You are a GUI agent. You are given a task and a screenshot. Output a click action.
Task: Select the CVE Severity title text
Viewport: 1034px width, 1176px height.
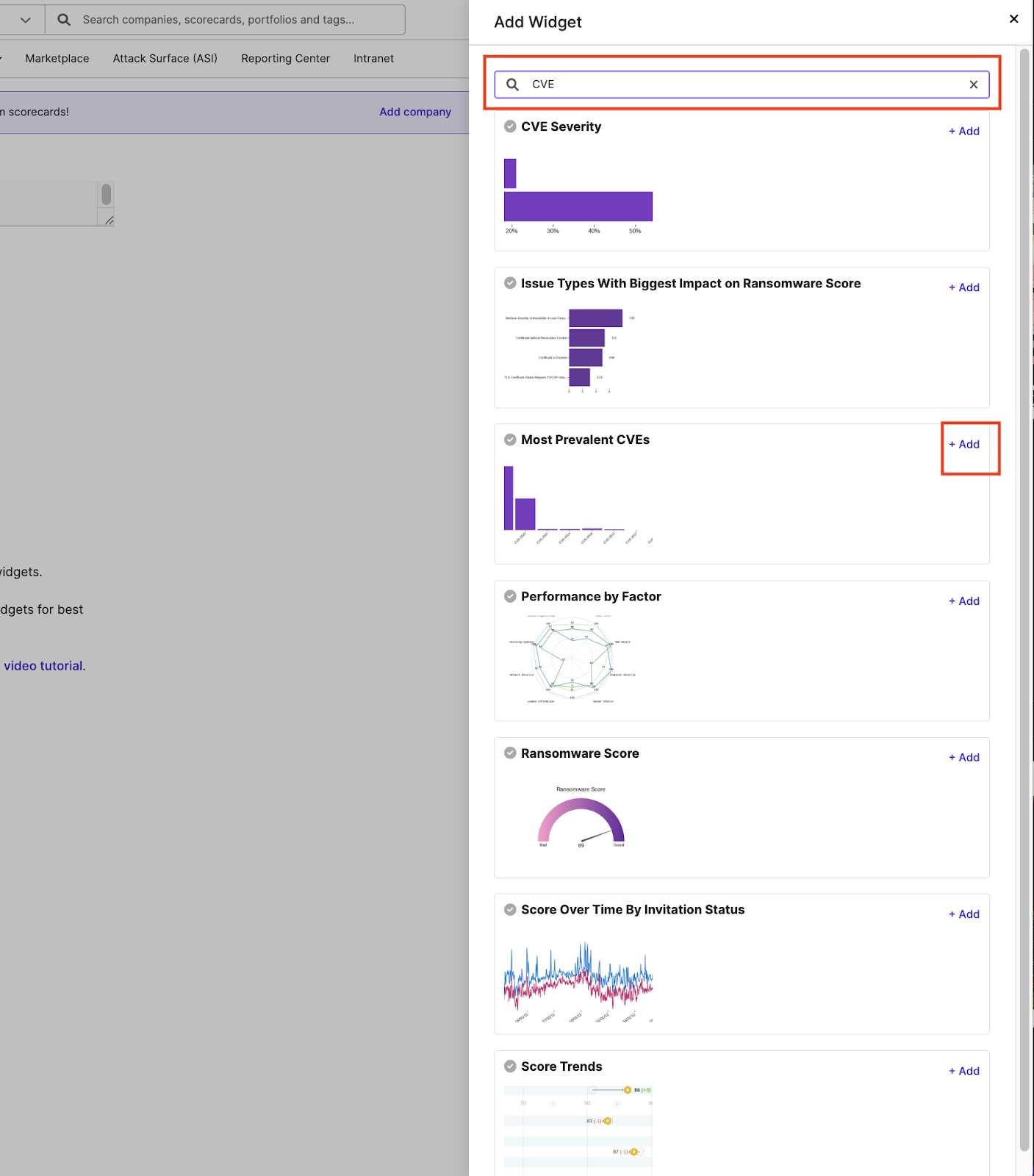pyautogui.click(x=561, y=126)
